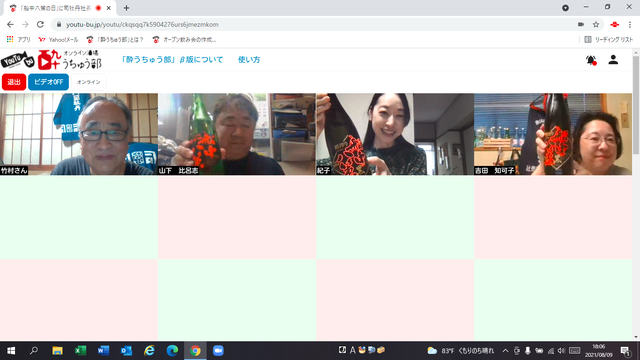Open Zoom from taskbar

(x=218, y=351)
